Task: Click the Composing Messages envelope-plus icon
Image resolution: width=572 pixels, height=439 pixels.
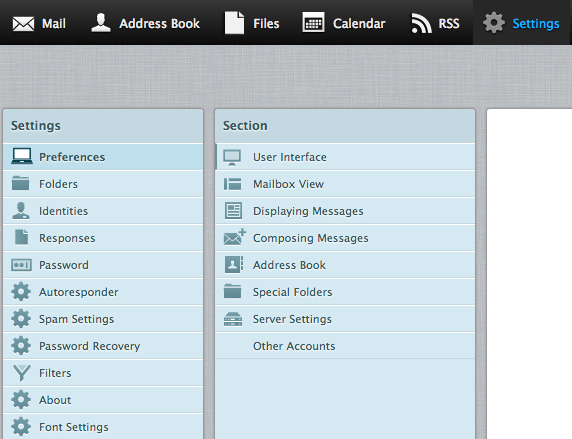Action: click(x=235, y=237)
